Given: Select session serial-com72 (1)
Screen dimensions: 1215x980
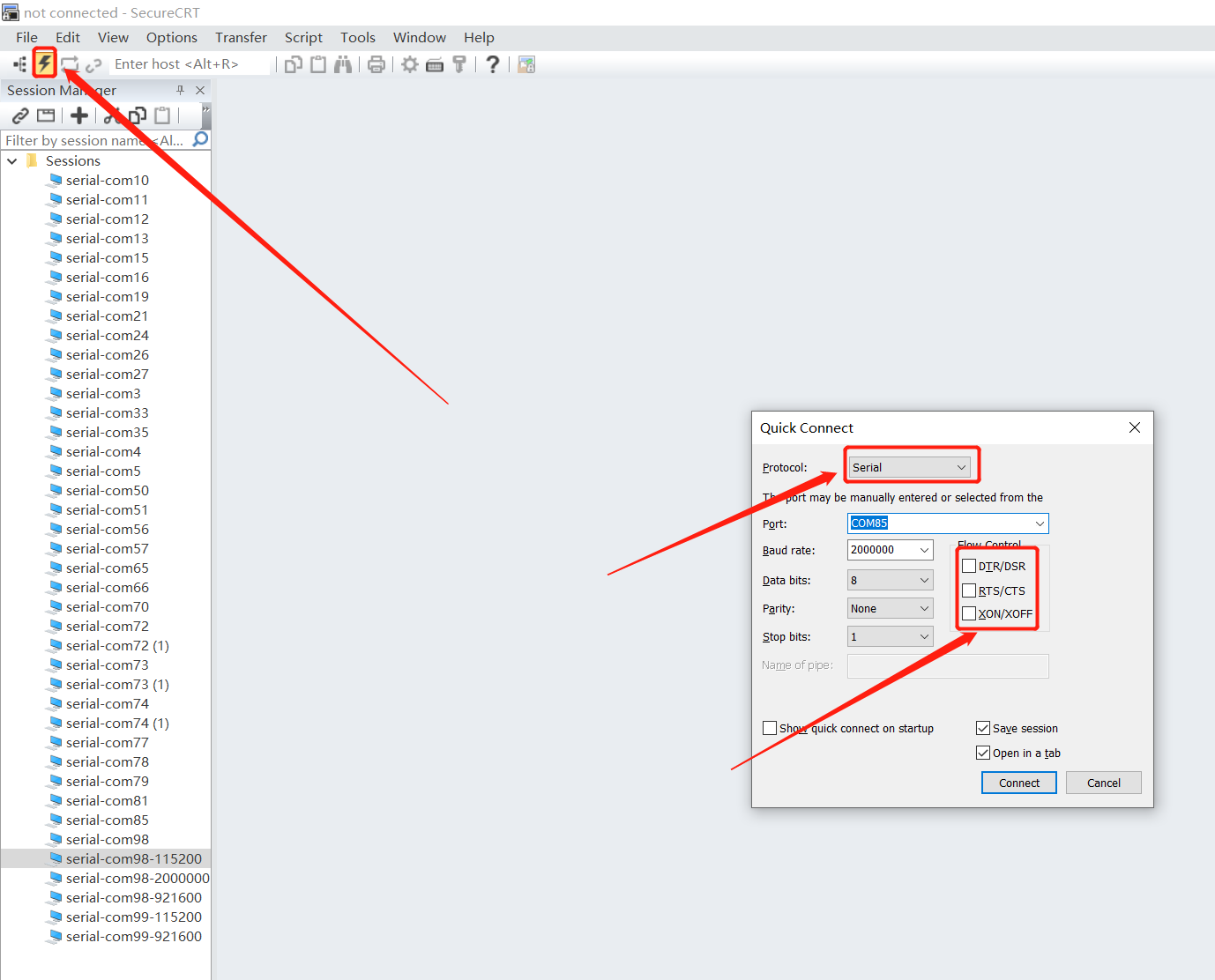Looking at the screenshot, I should pyautogui.click(x=117, y=645).
